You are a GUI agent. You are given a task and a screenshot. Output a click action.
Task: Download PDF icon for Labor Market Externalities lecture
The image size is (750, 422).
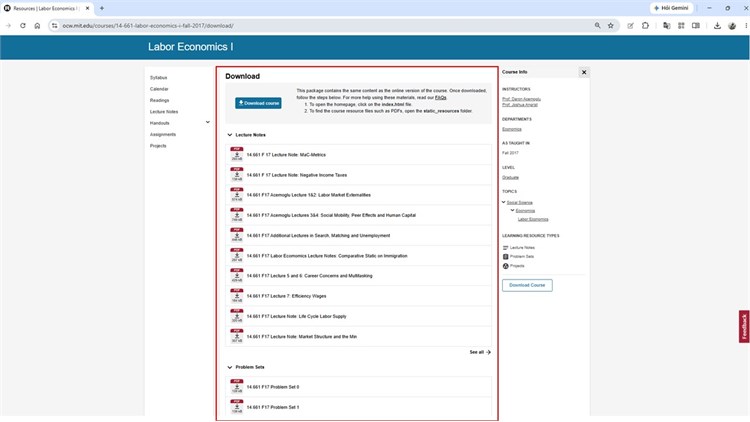[237, 194]
